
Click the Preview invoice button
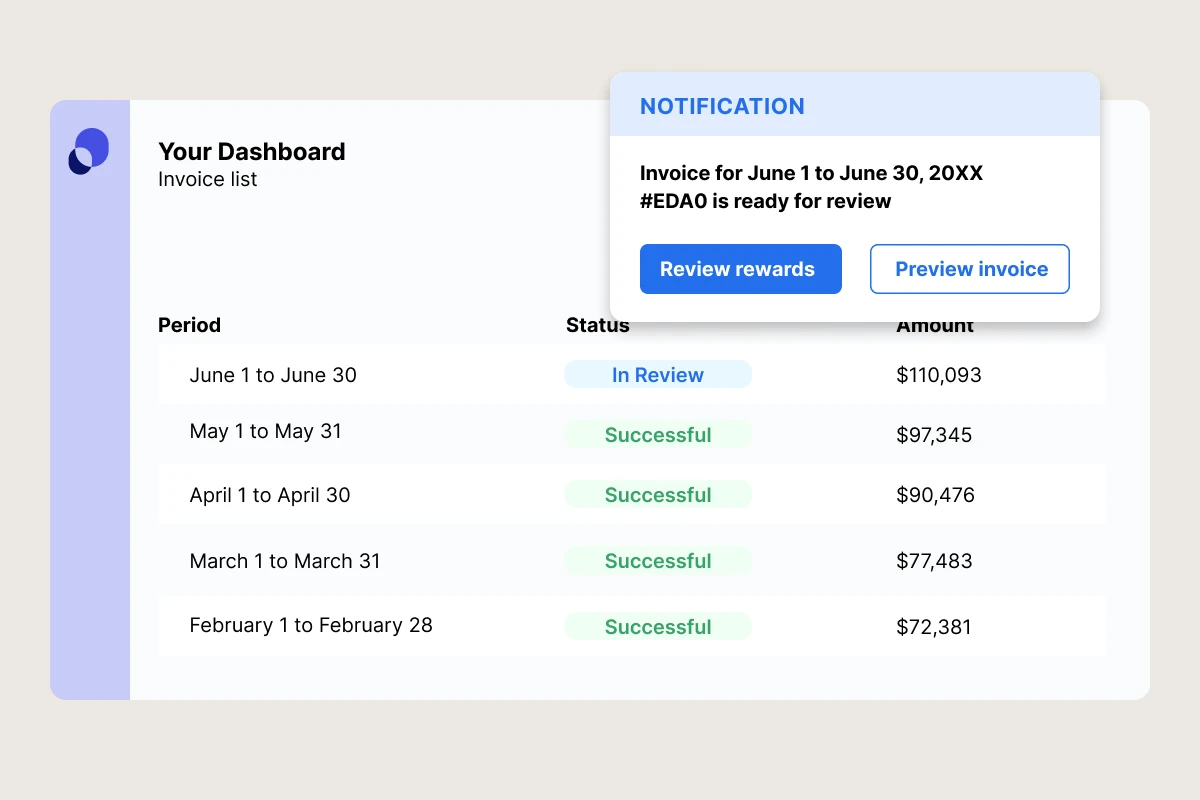pos(969,269)
